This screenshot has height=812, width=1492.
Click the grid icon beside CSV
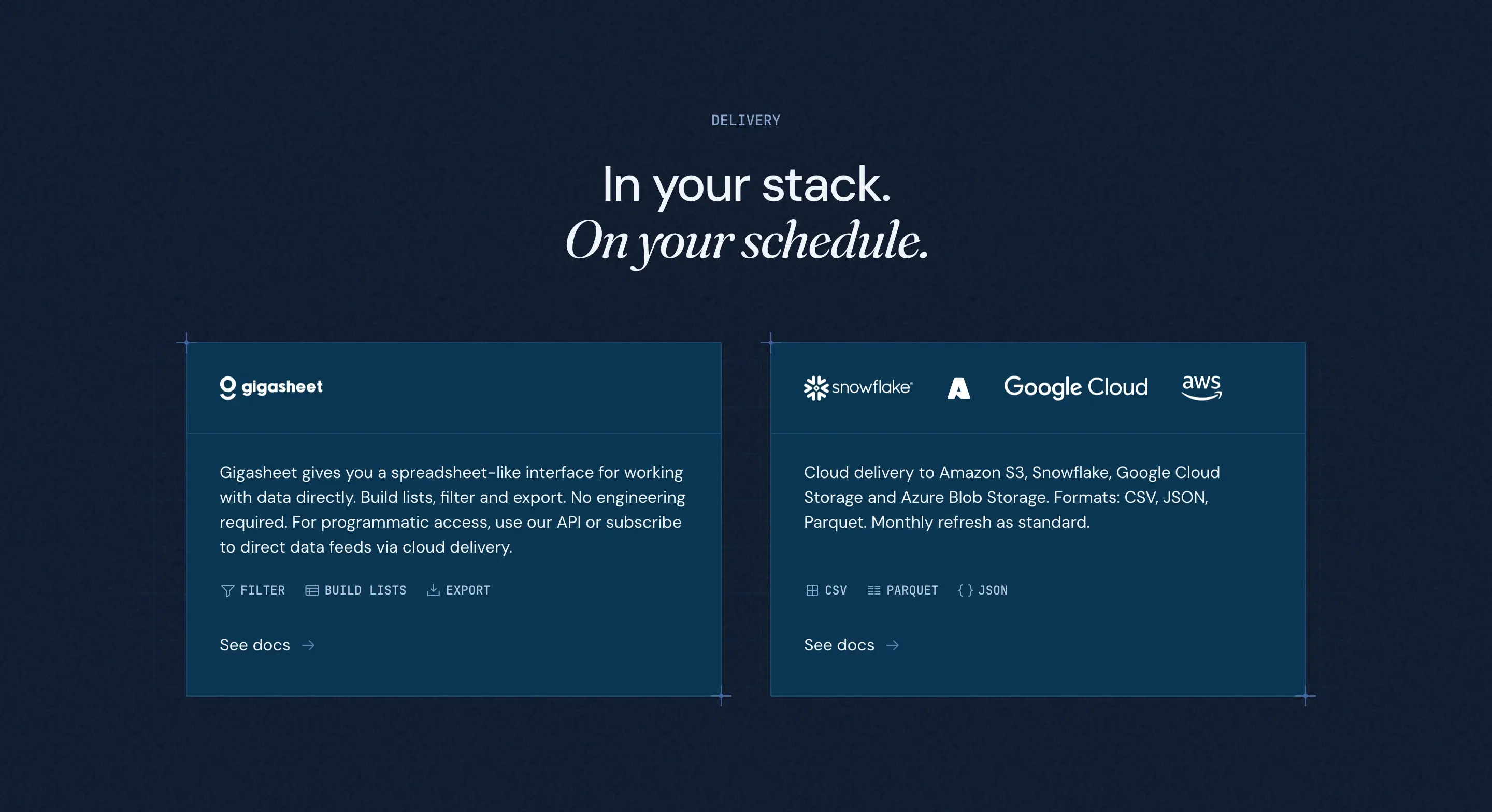[811, 590]
